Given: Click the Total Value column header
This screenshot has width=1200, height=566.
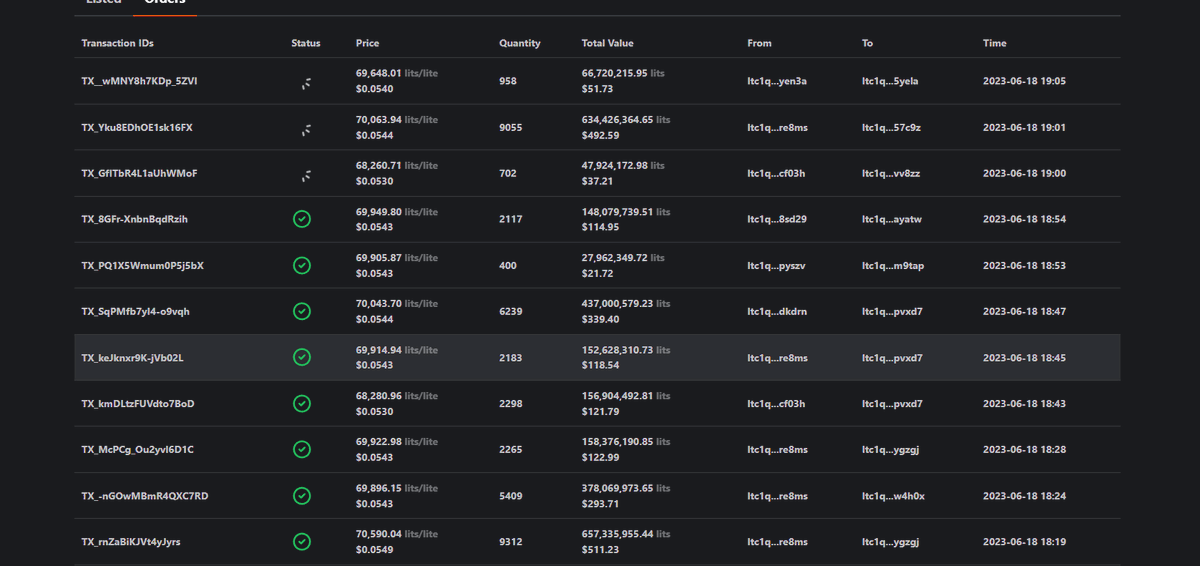Looking at the screenshot, I should coord(607,43).
